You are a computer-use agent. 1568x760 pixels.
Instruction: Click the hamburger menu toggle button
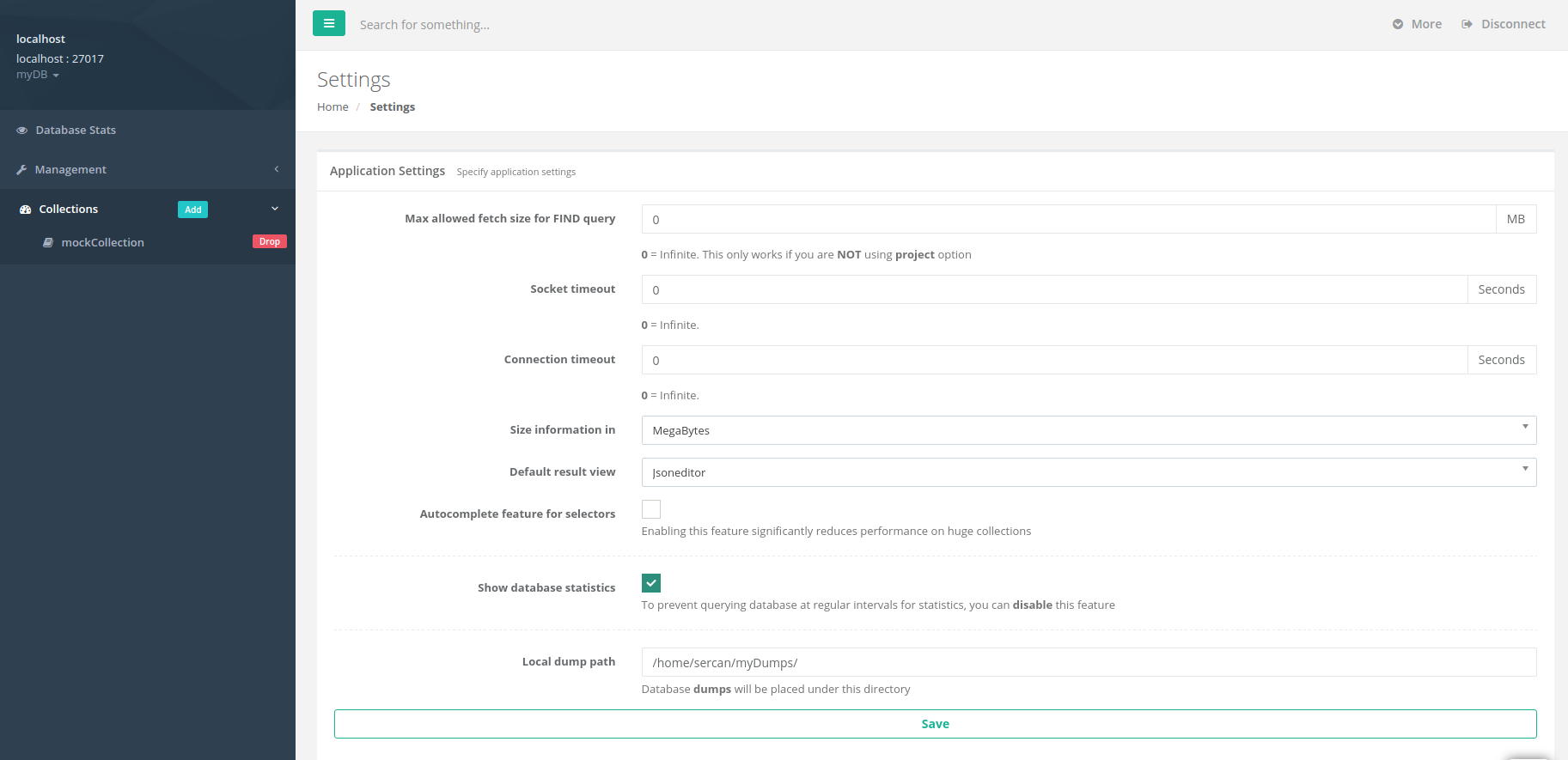coord(328,23)
